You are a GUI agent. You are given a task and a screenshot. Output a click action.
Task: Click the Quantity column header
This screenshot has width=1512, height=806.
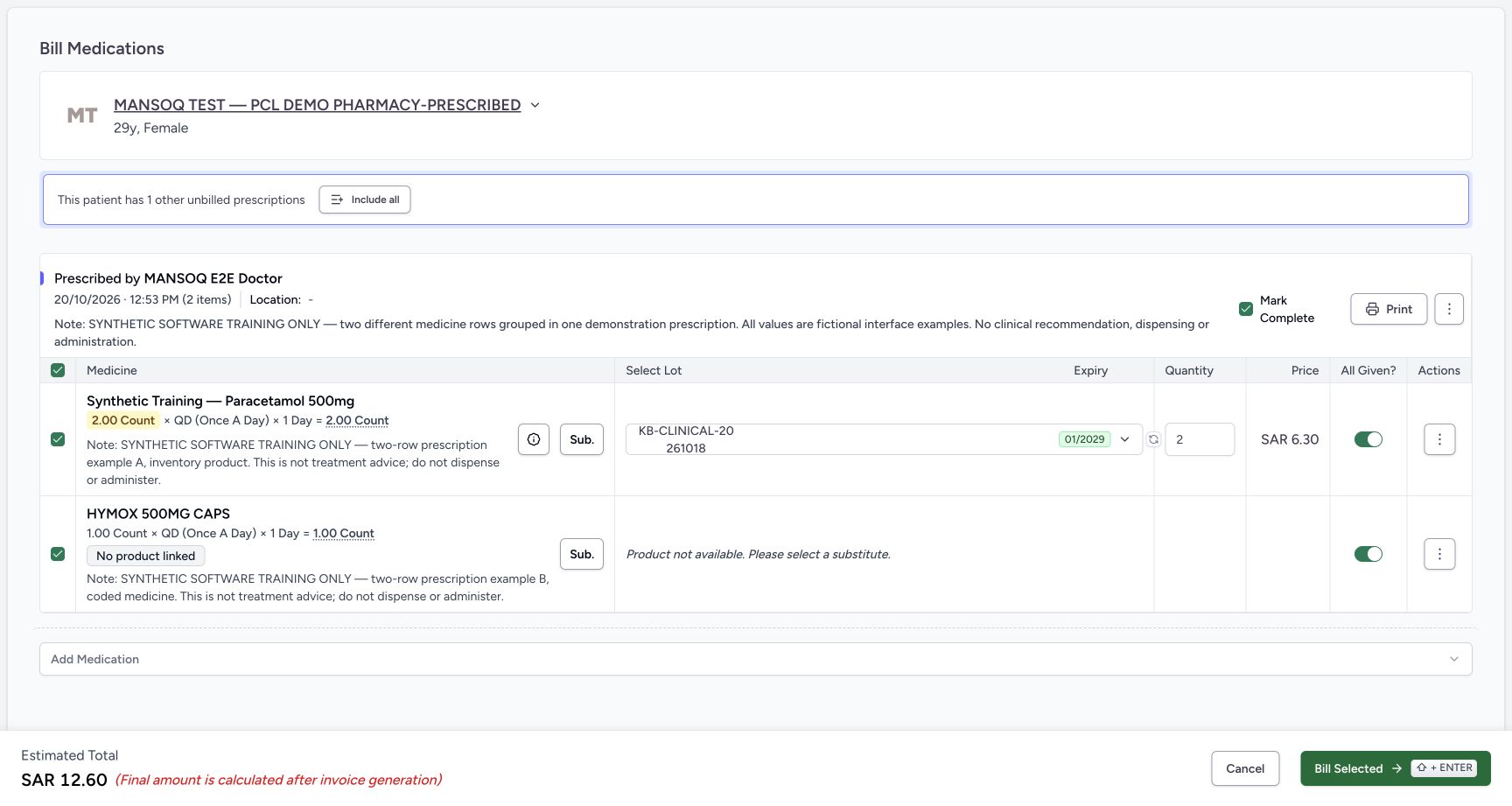pos(1189,370)
